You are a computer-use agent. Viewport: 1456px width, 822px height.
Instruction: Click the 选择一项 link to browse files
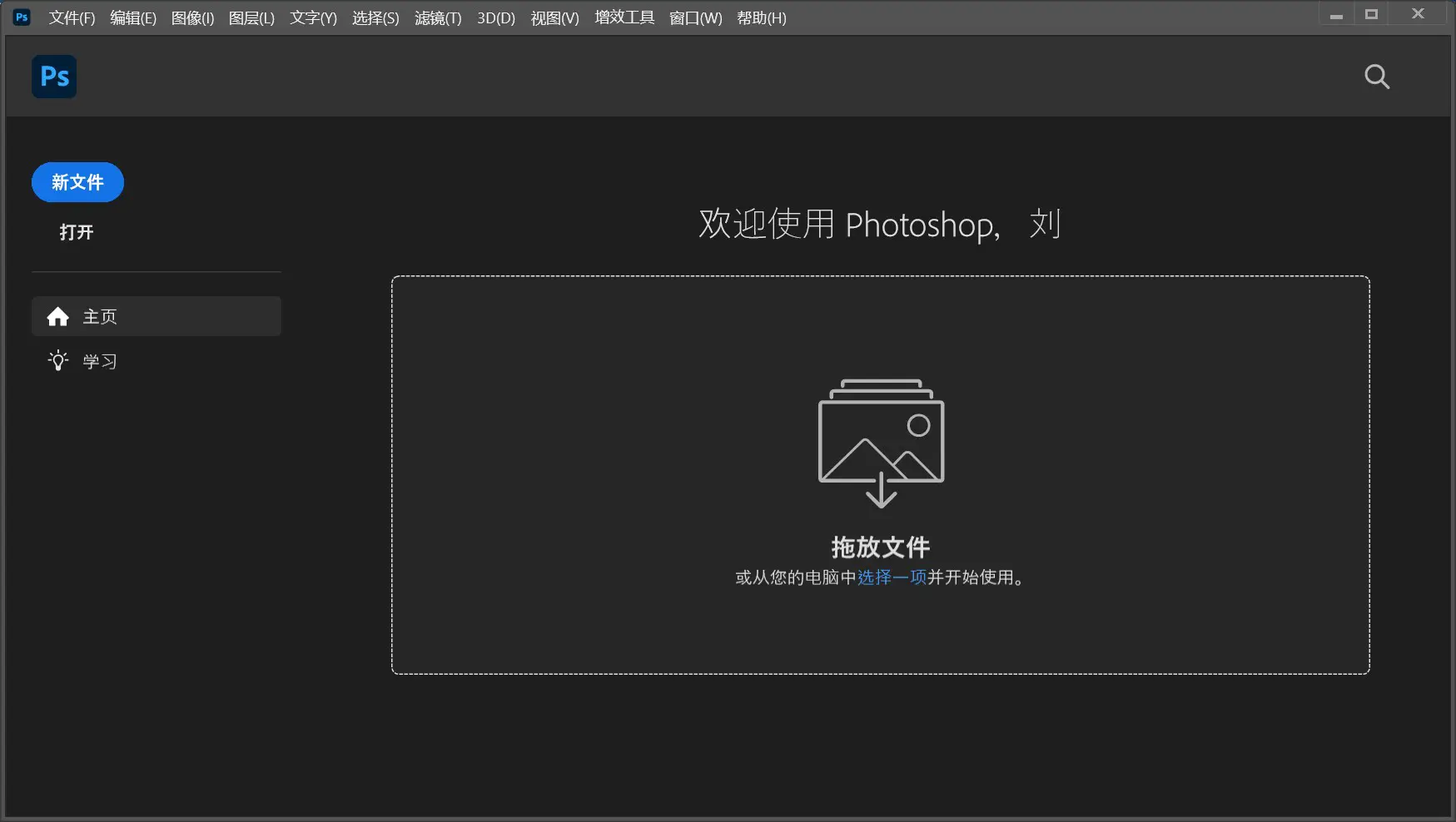(x=890, y=577)
